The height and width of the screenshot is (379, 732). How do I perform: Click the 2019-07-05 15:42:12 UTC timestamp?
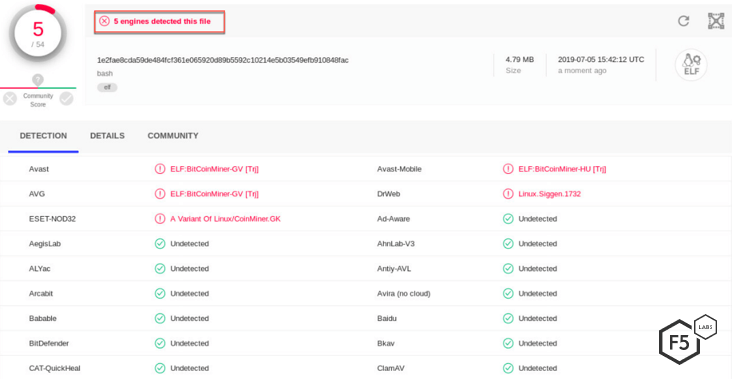pos(601,60)
